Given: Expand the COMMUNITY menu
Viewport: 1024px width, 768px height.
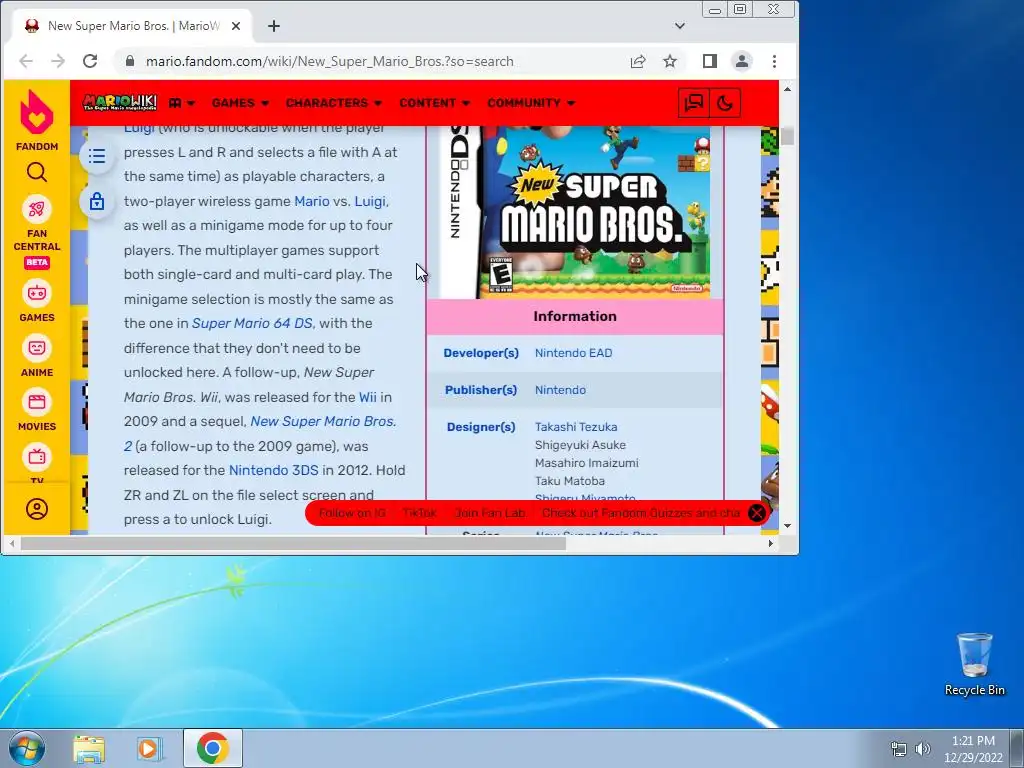Looking at the screenshot, I should (x=531, y=103).
